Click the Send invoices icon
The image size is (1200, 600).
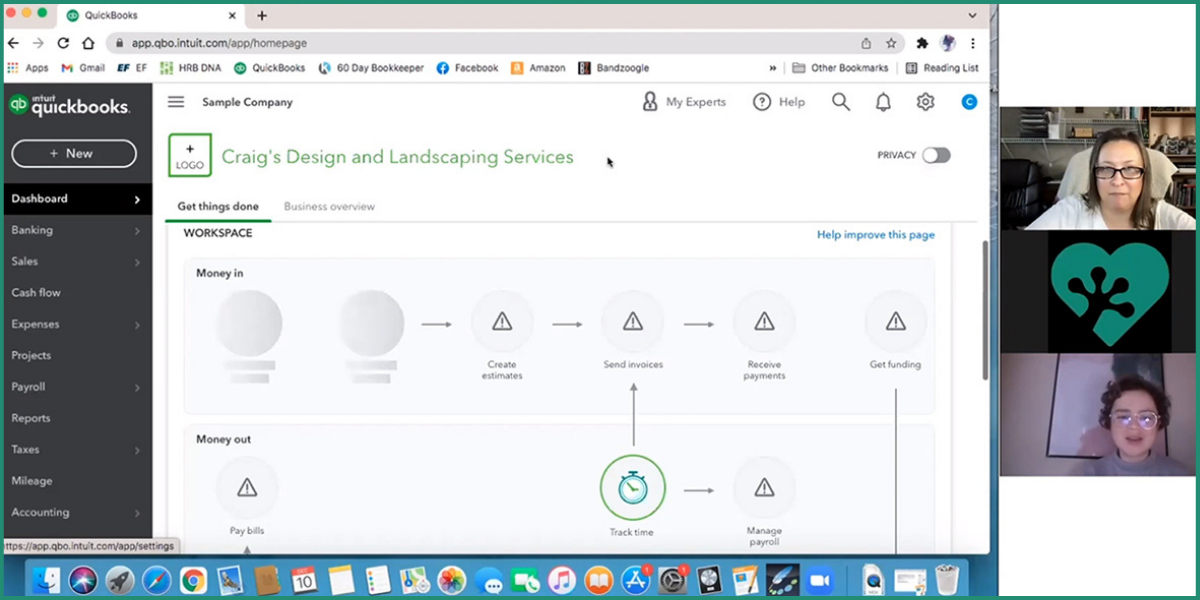click(x=633, y=322)
